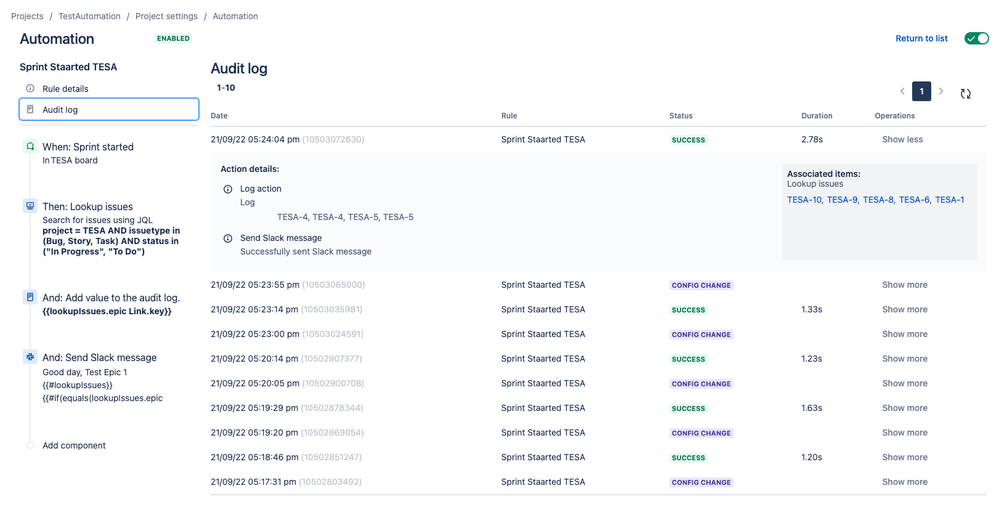This screenshot has height=509, width=999.
Task: Open associated issue TESA-10
Action: tap(804, 200)
